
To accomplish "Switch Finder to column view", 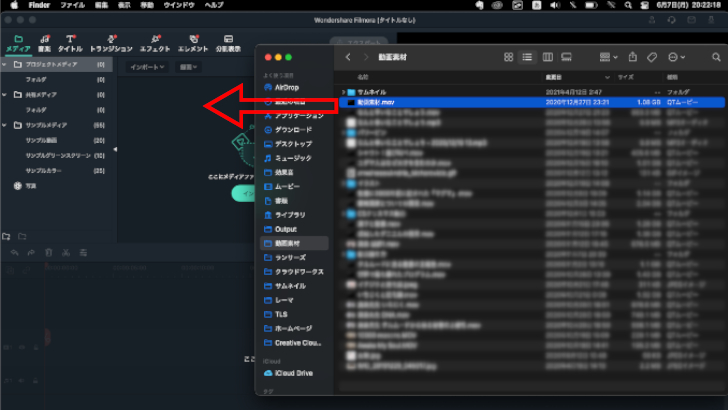I will (x=547, y=57).
